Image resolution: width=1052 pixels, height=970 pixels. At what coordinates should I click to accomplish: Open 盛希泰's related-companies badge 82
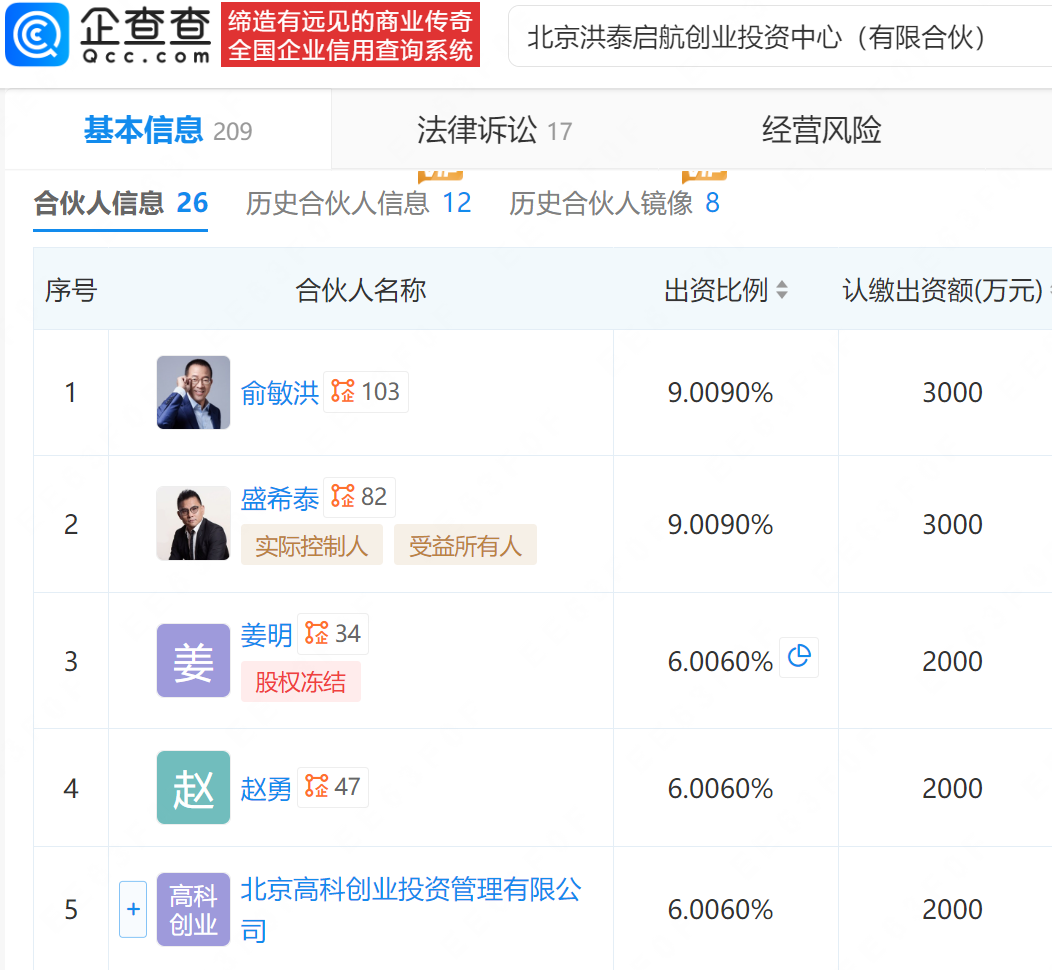pyautogui.click(x=359, y=497)
